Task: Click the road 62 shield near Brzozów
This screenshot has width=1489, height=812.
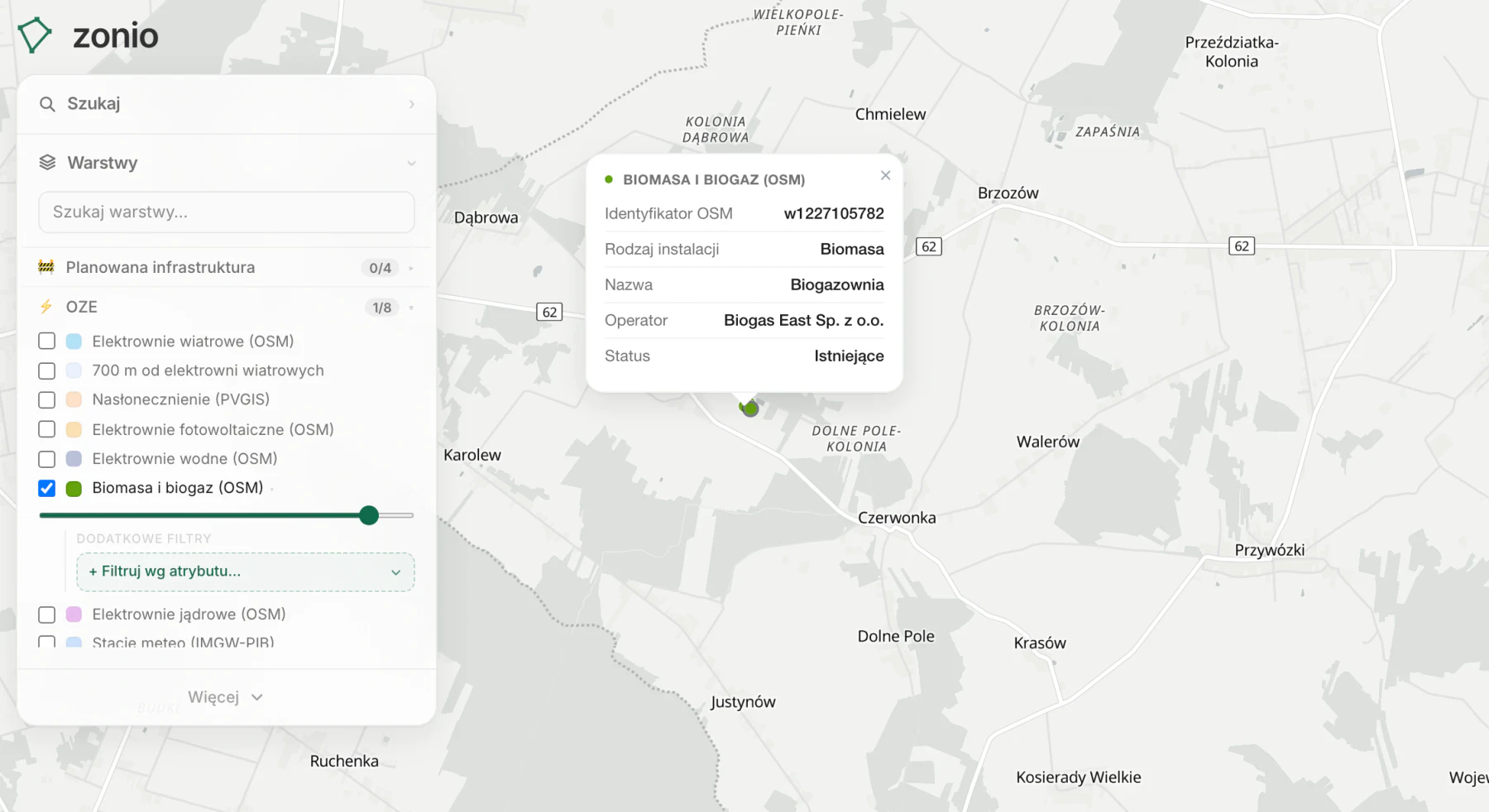Action: pyautogui.click(x=929, y=246)
